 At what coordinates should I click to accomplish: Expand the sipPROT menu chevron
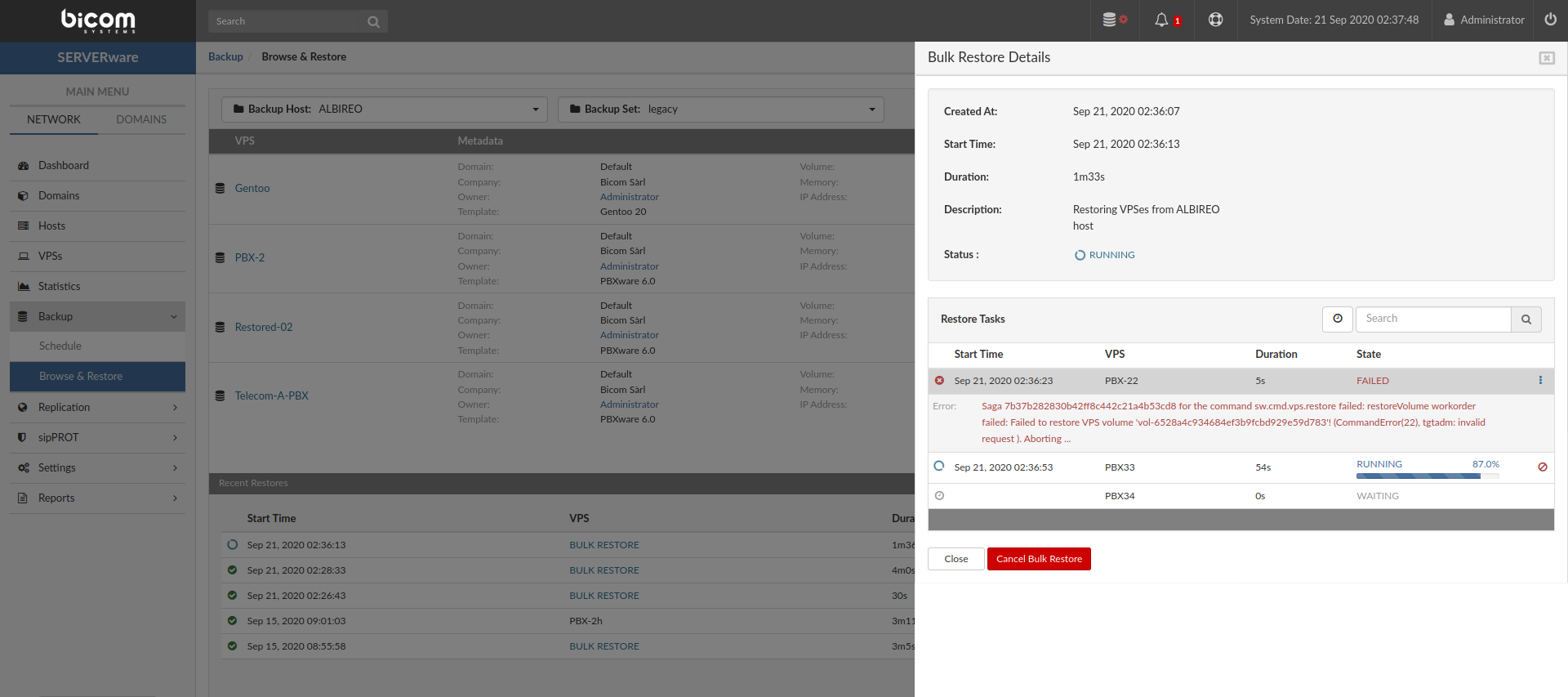[x=175, y=438]
